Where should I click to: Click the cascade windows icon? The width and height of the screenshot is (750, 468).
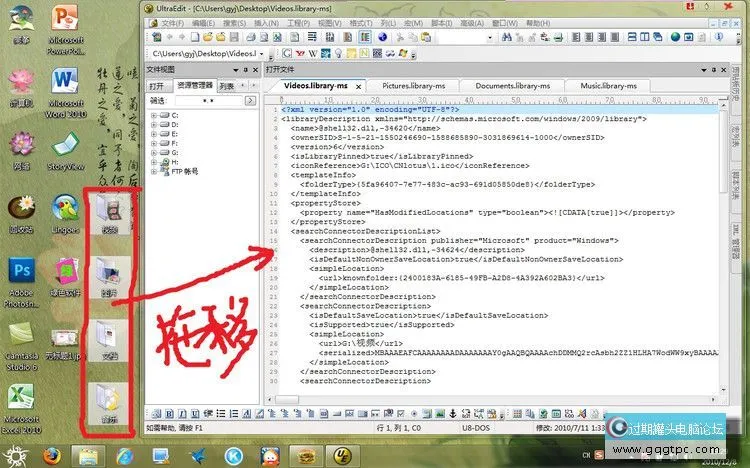[658, 37]
